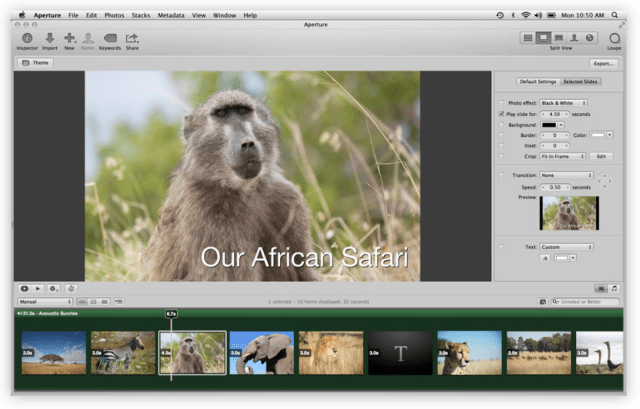Switch to the Default Settings tab
640x409 pixels.
(x=538, y=82)
